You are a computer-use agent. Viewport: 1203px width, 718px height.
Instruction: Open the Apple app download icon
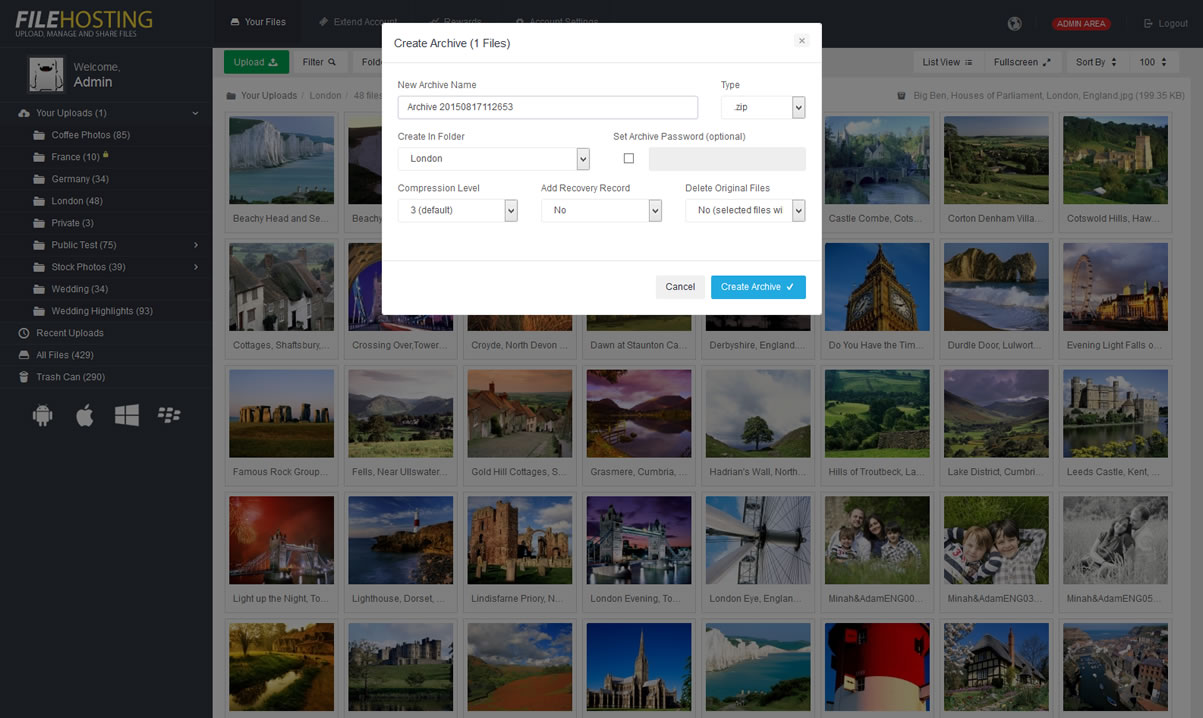[x=84, y=415]
